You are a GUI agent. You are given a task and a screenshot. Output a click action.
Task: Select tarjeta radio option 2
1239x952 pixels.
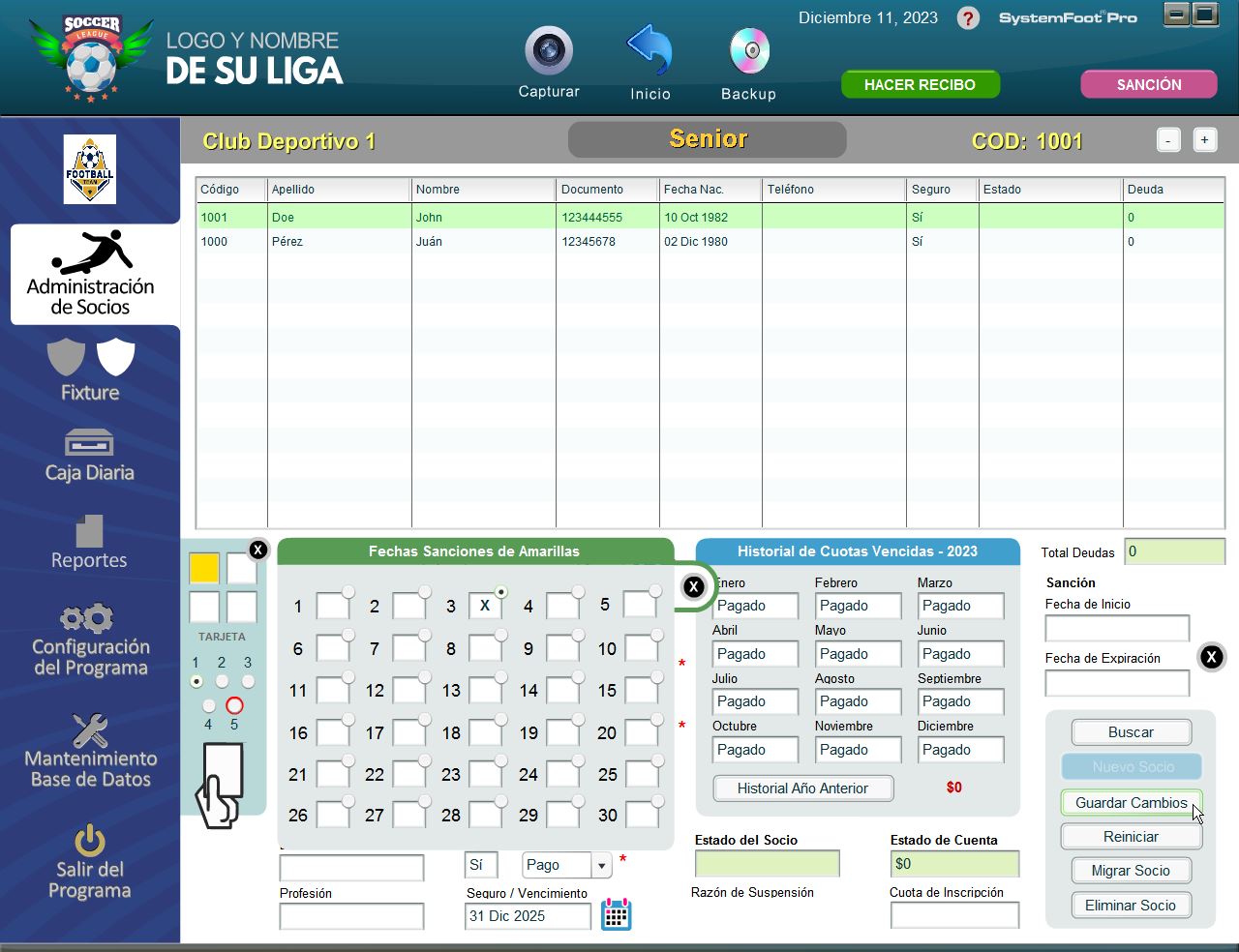[x=222, y=682]
